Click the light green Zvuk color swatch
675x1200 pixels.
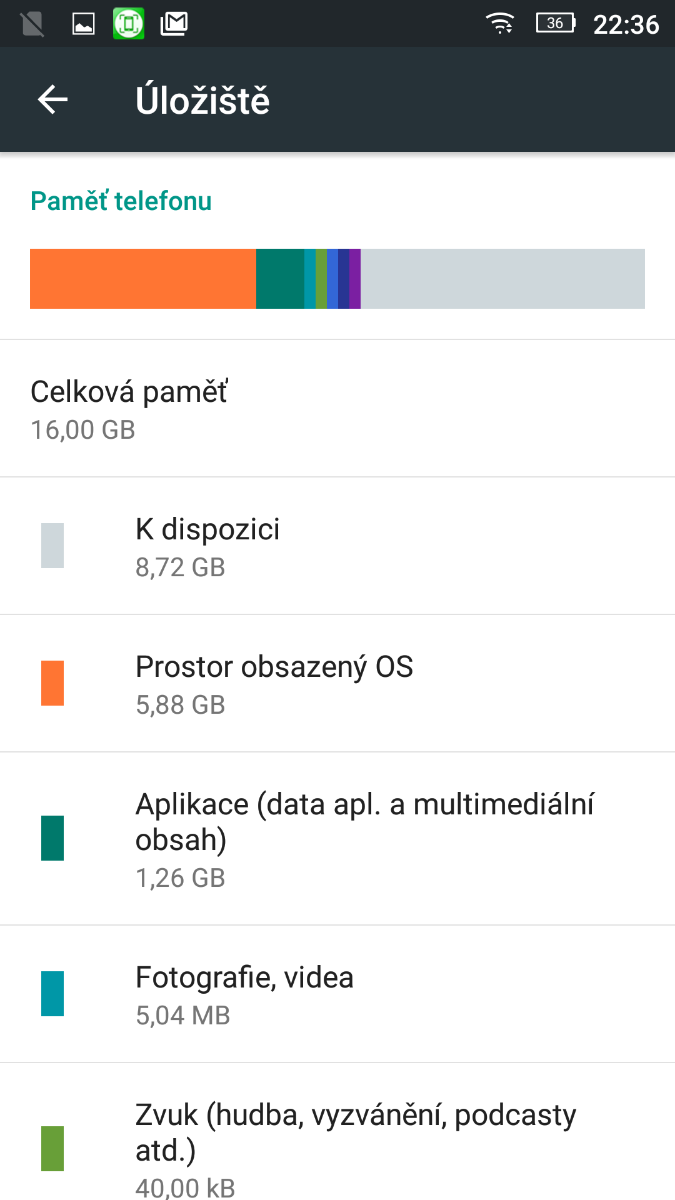[53, 1148]
